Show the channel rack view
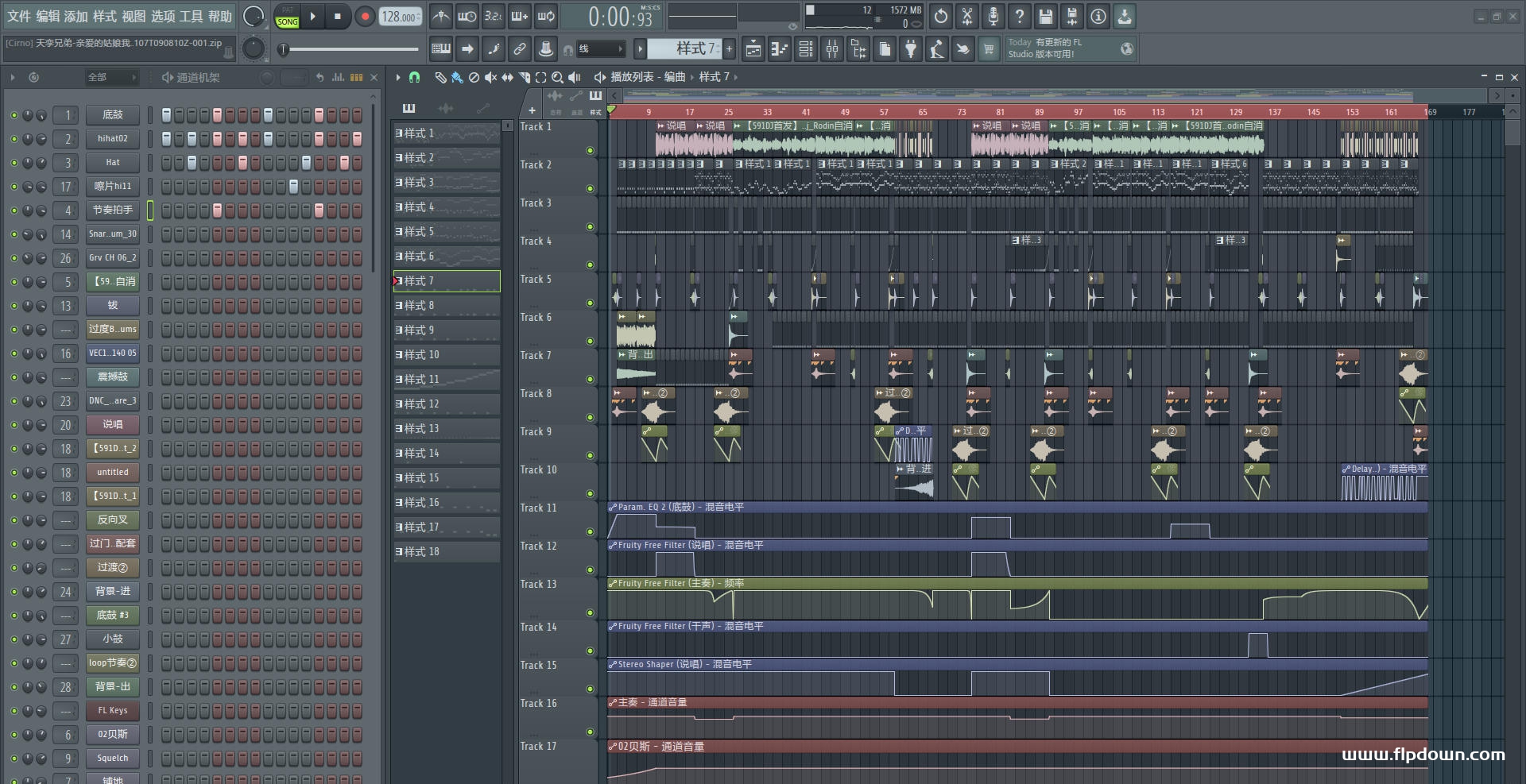Screen dimensions: 1526x784 [x=806, y=49]
